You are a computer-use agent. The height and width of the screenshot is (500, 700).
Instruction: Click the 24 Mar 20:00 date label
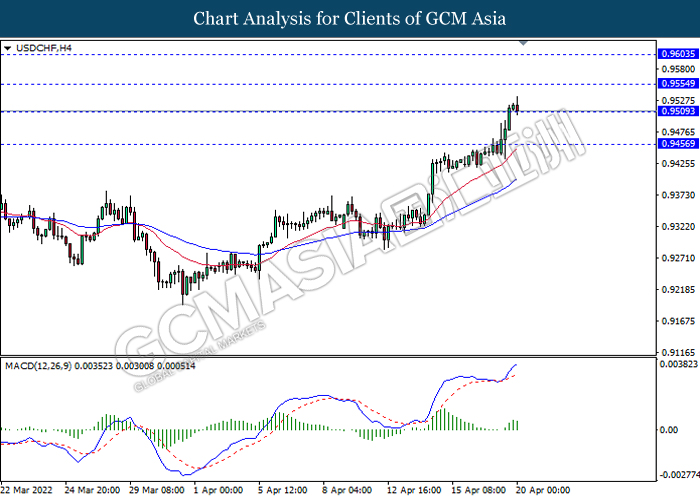pos(92,490)
